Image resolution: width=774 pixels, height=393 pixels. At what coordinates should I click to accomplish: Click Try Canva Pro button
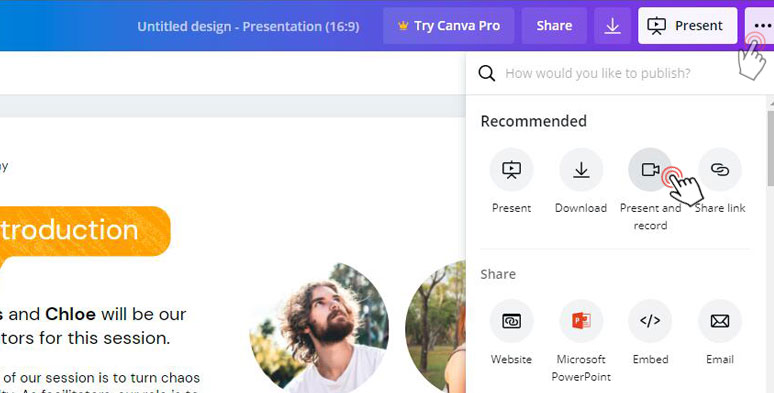tap(449, 26)
